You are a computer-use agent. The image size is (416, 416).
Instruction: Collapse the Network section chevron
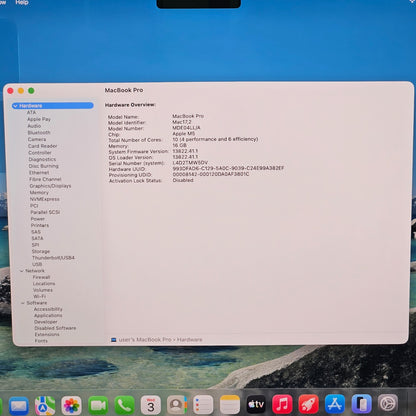(x=22, y=271)
